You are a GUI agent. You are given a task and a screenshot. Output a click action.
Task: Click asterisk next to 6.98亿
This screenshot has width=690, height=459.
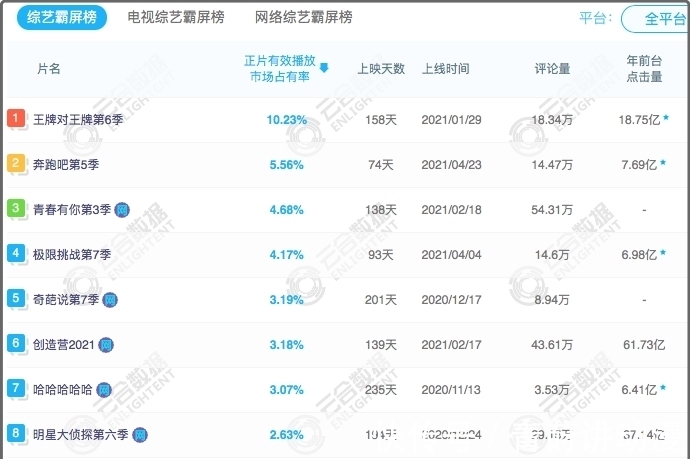pos(663,253)
